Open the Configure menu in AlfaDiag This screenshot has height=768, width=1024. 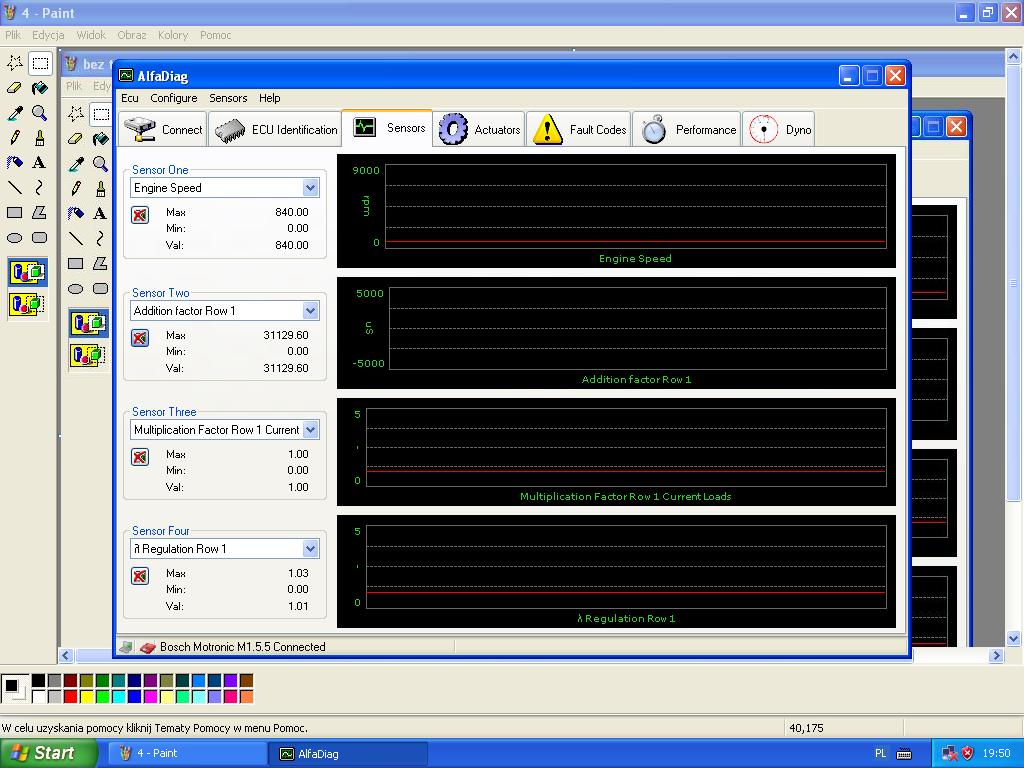tap(173, 98)
